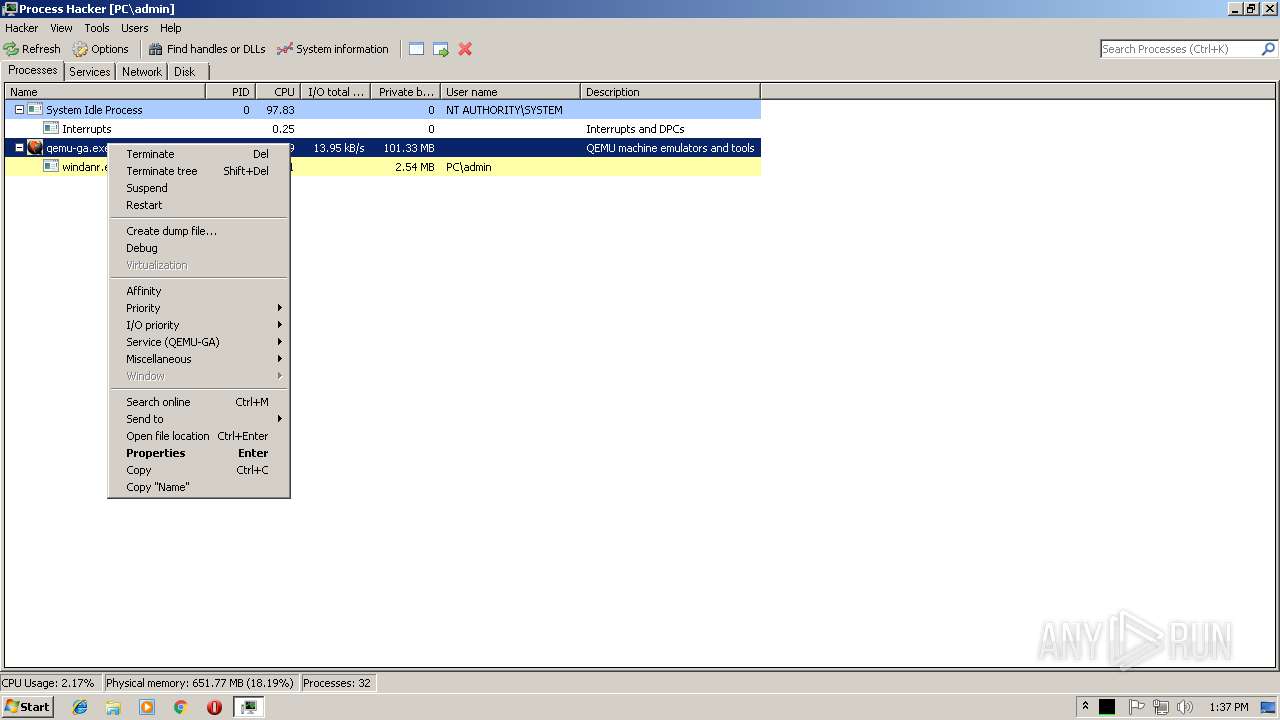
Task: Choose Search online menu entry
Action: tap(199, 402)
